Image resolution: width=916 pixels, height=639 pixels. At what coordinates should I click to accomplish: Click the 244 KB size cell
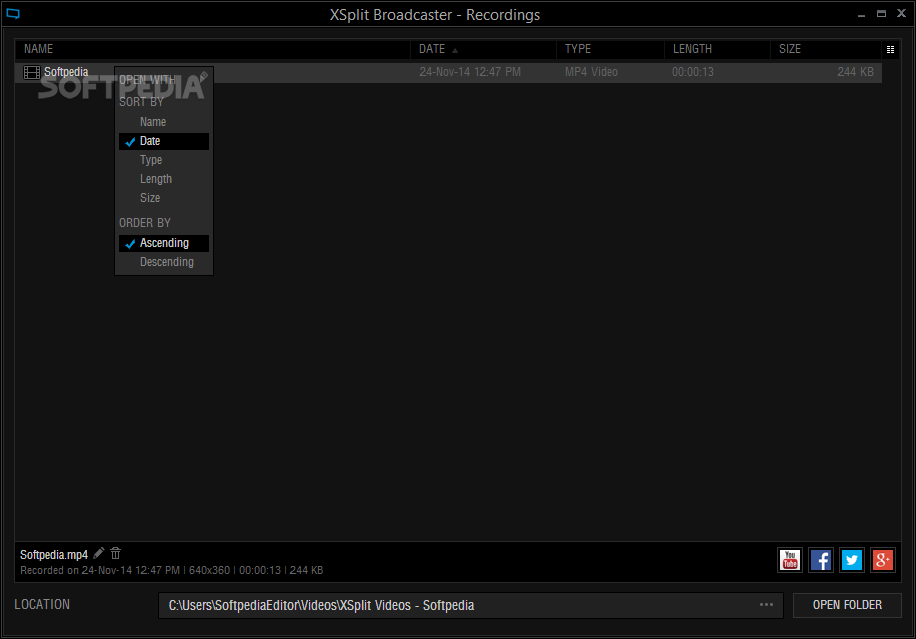855,72
